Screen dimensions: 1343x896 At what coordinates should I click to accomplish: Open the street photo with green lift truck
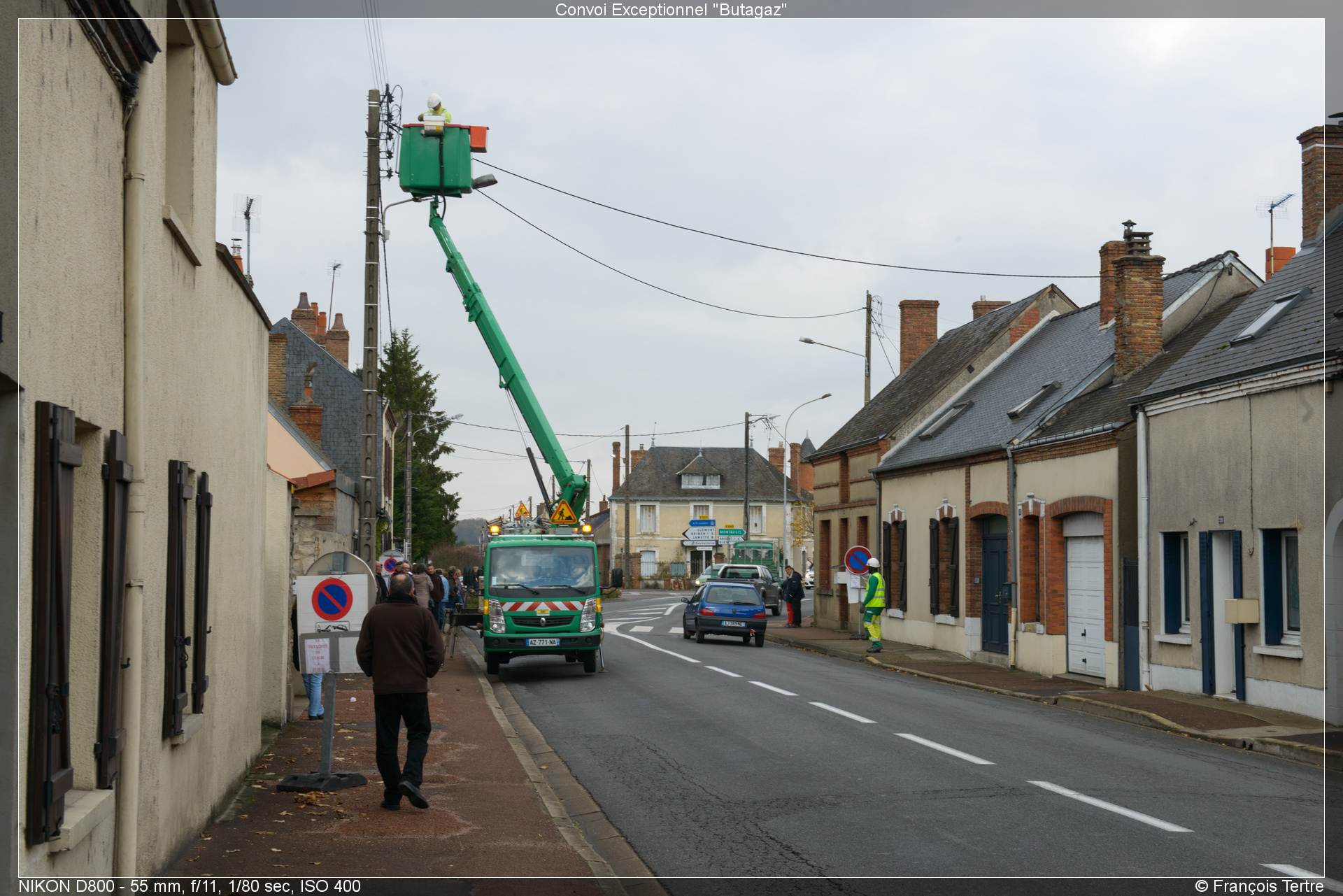(x=671, y=448)
